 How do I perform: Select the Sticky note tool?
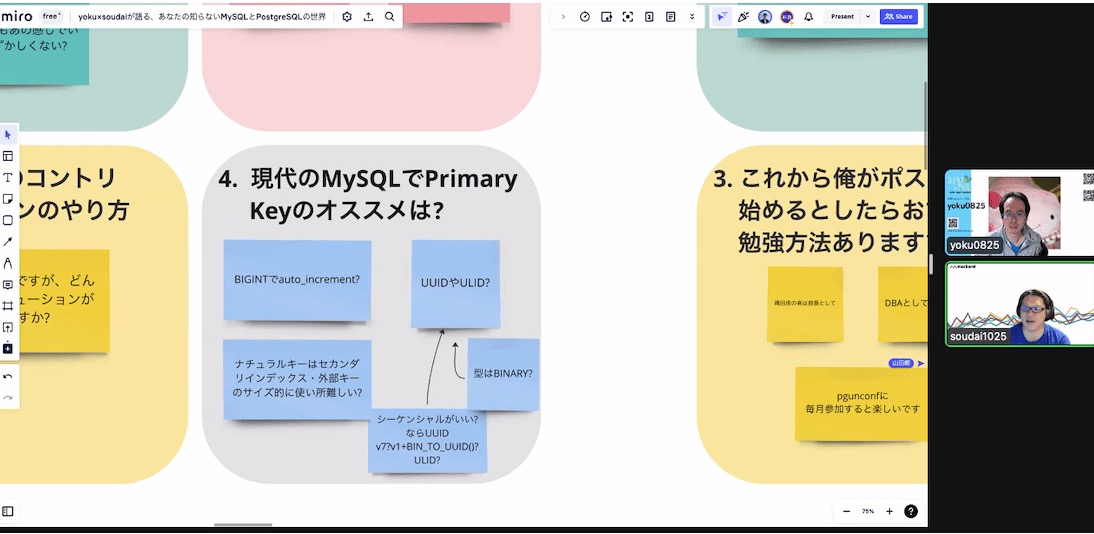[8, 199]
